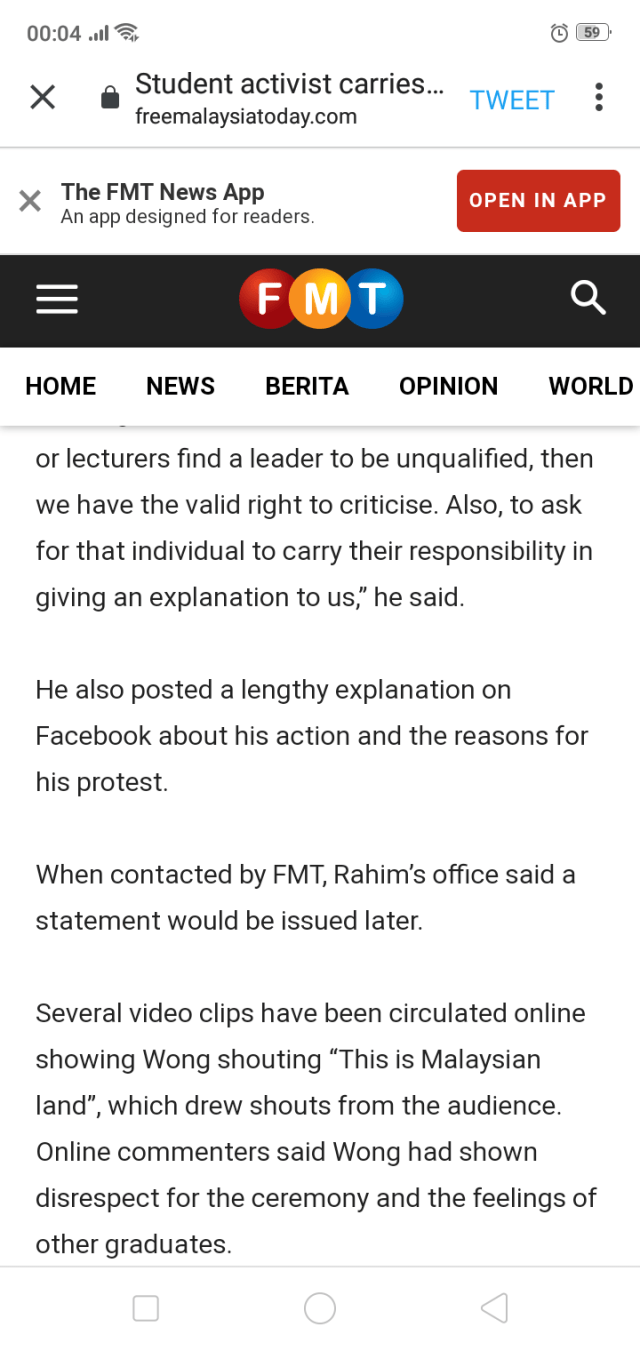
Task: Open the browser three-dot overflow menu
Action: (598, 97)
